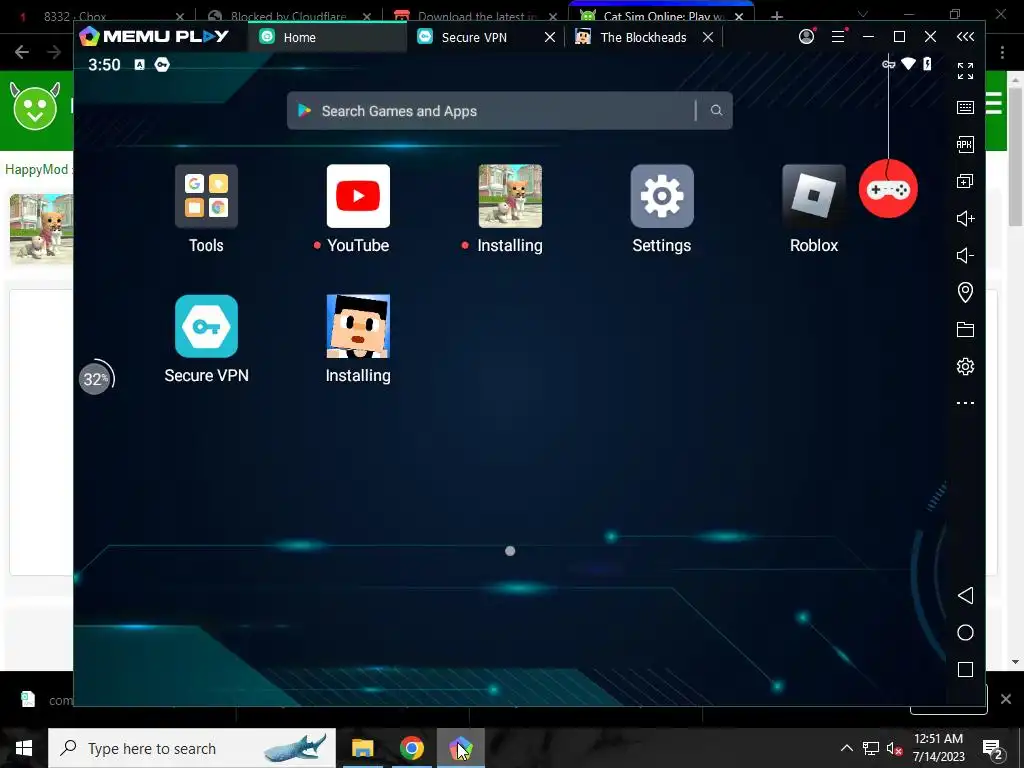1024x768 pixels.
Task: Launch the YouTube app
Action: pos(358,196)
